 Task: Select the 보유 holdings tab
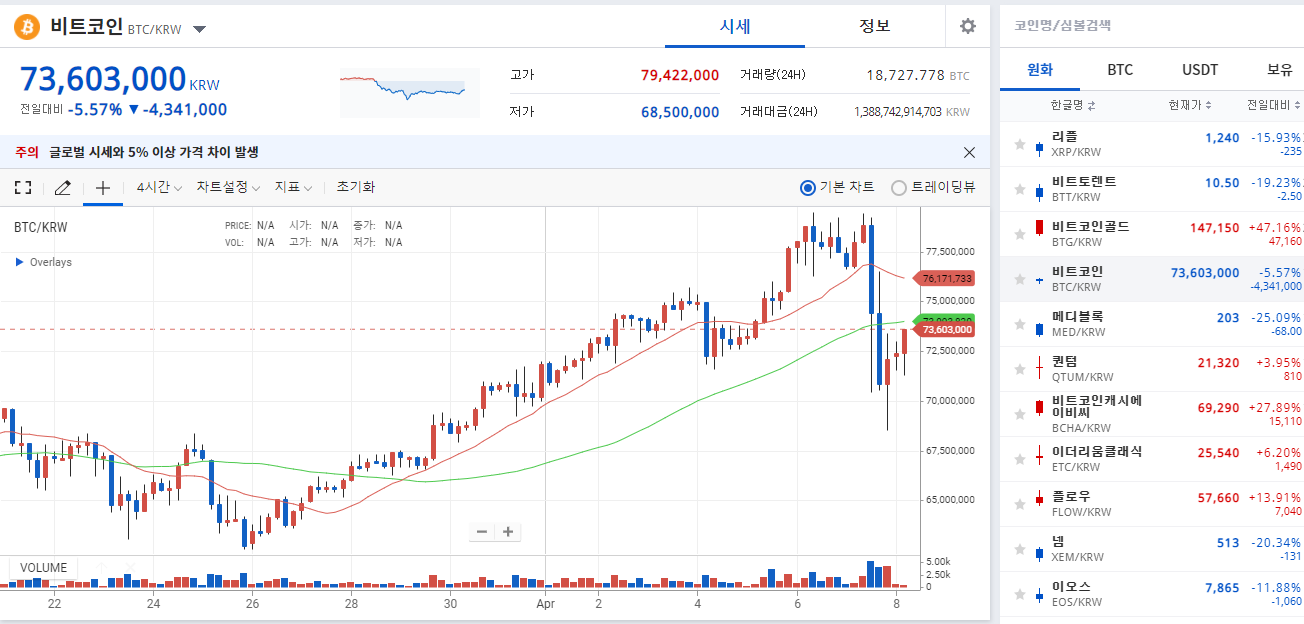(1279, 70)
